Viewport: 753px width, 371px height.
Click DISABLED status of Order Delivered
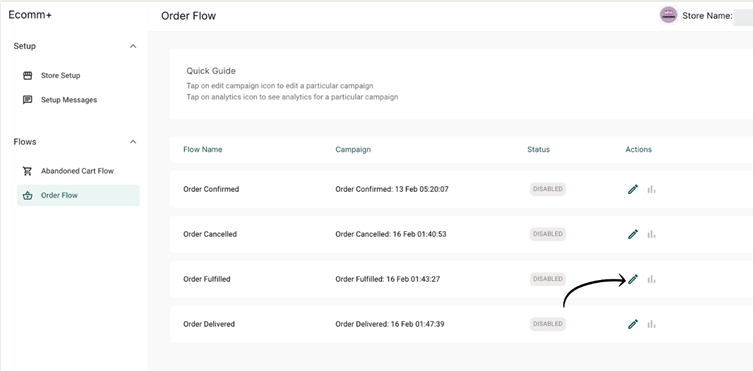[548, 324]
